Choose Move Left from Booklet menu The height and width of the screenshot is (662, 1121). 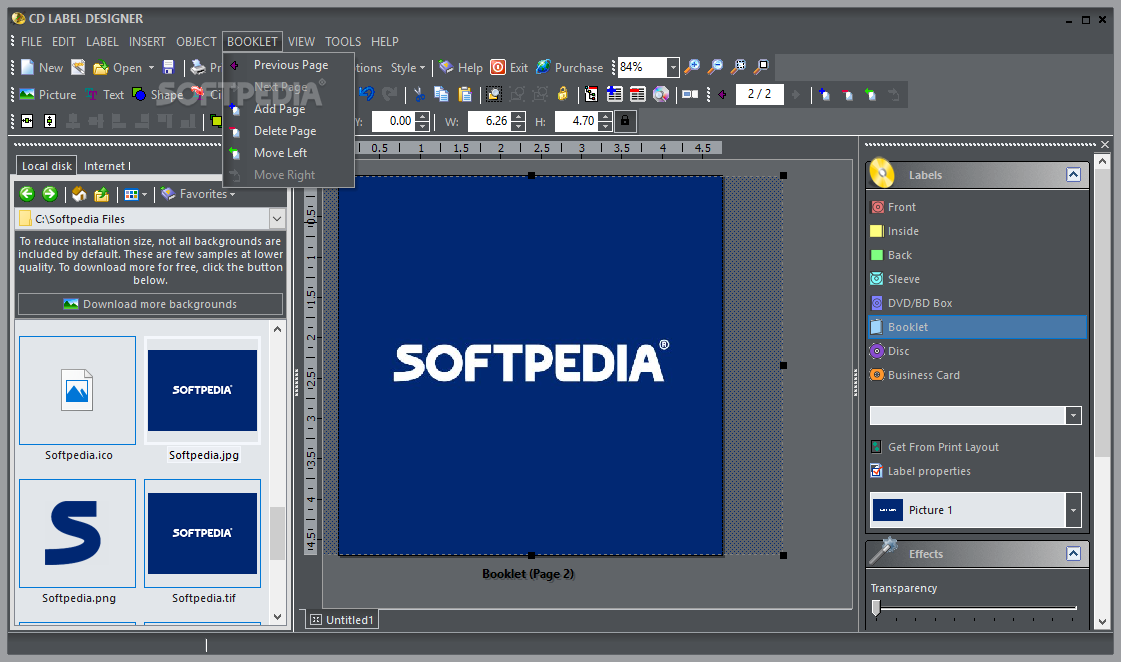pos(289,153)
